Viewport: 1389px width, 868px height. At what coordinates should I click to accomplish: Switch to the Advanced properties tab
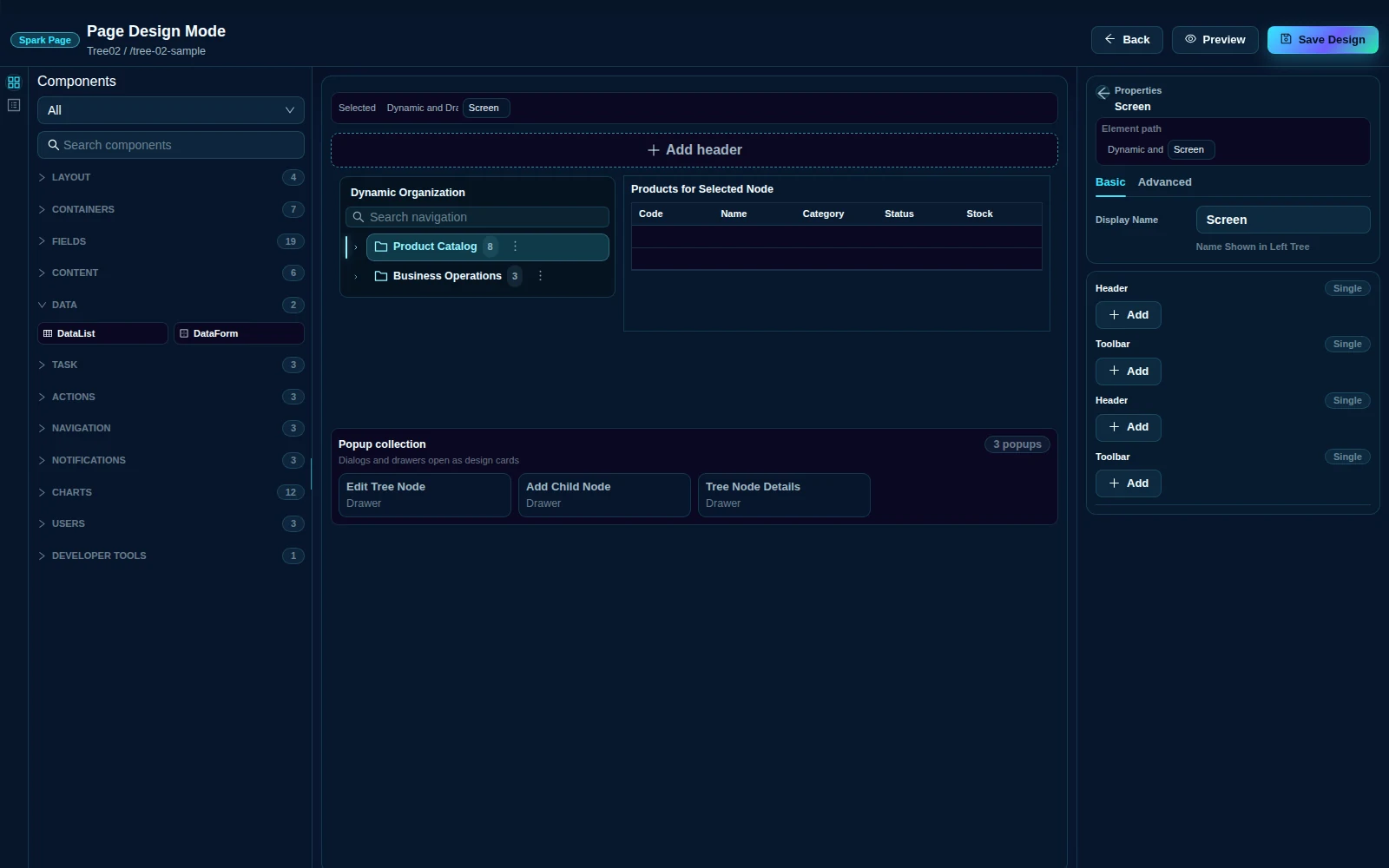(x=1164, y=182)
